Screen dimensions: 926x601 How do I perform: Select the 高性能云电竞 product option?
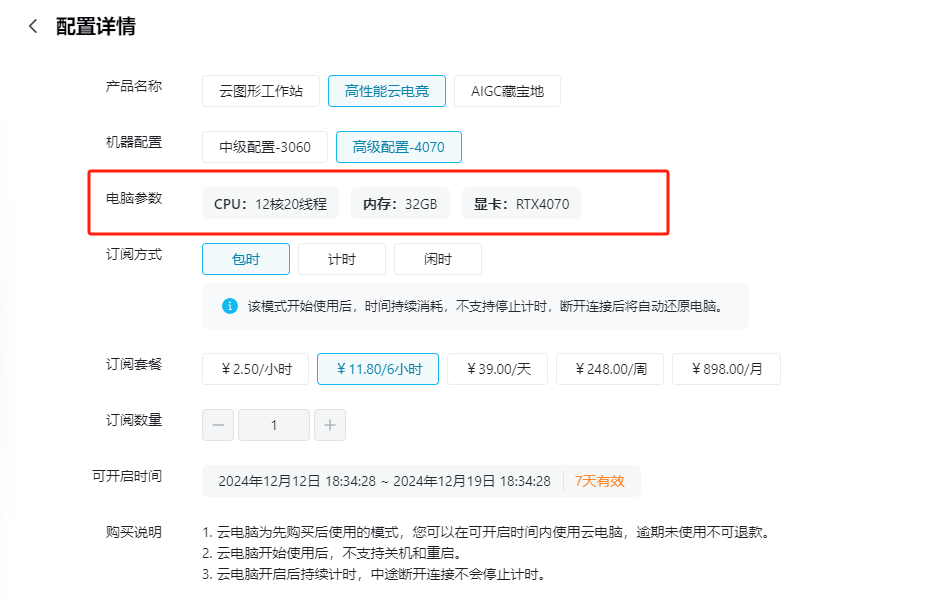click(x=387, y=91)
